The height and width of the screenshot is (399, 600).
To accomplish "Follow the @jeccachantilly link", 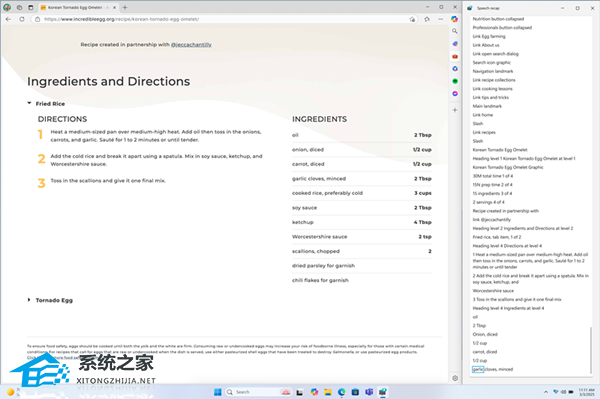I will coord(191,45).
